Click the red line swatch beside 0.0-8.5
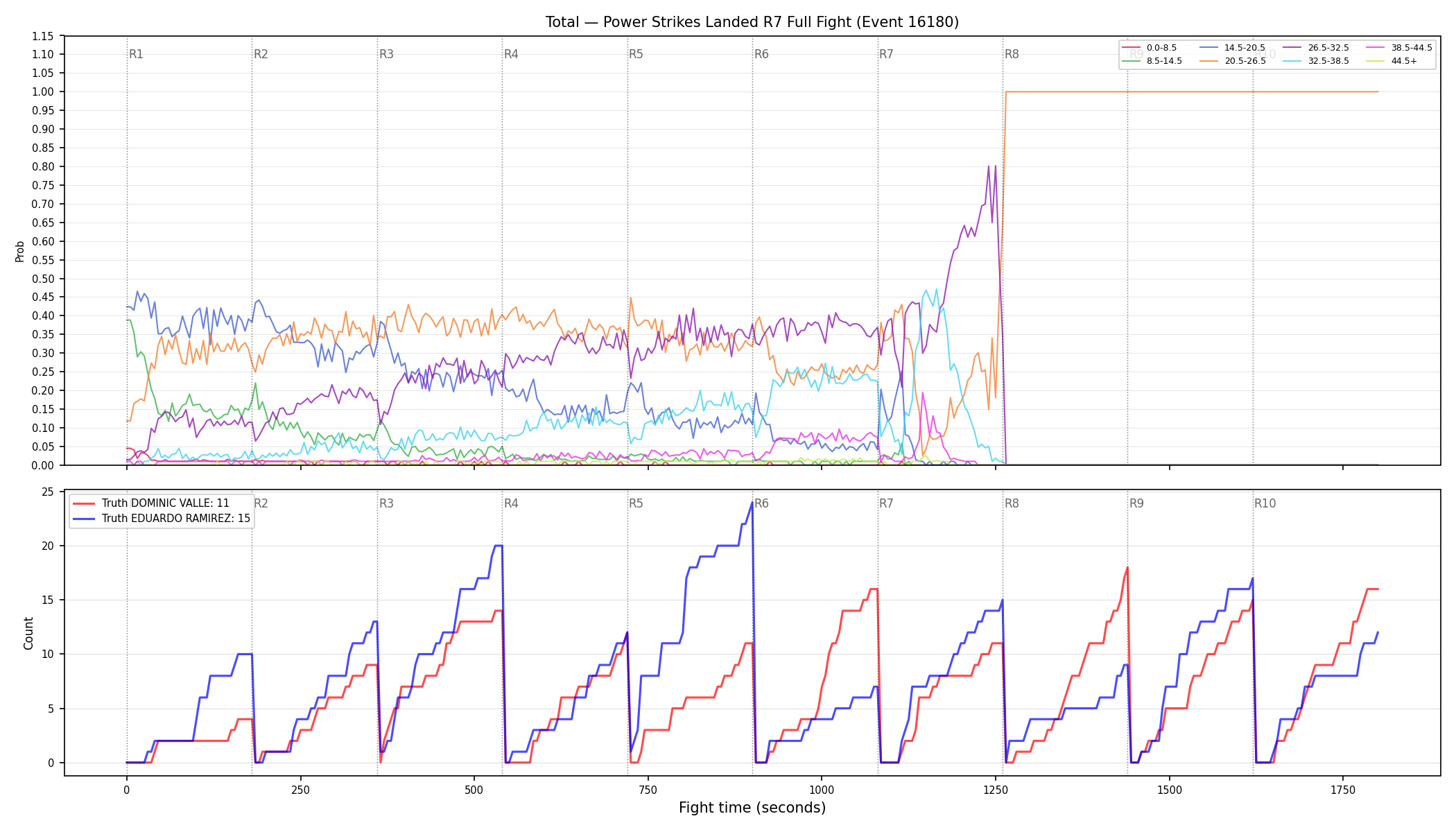This screenshot has height=832, width=1456. click(1131, 48)
